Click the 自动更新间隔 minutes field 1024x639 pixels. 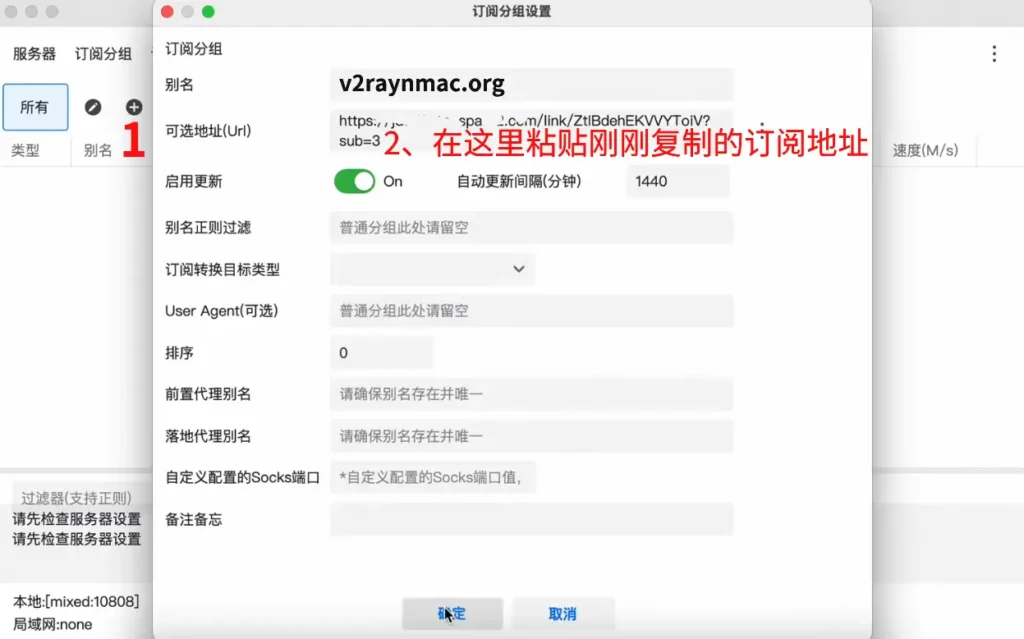[677, 181]
